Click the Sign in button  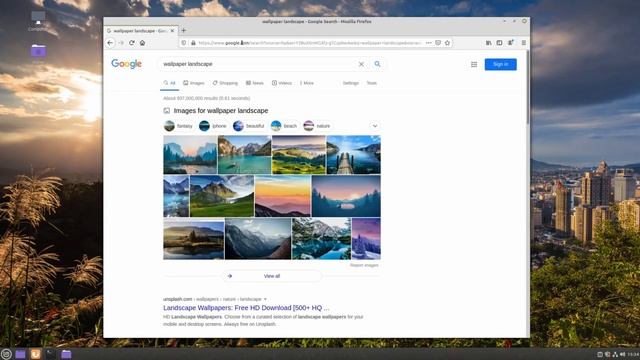(x=500, y=64)
